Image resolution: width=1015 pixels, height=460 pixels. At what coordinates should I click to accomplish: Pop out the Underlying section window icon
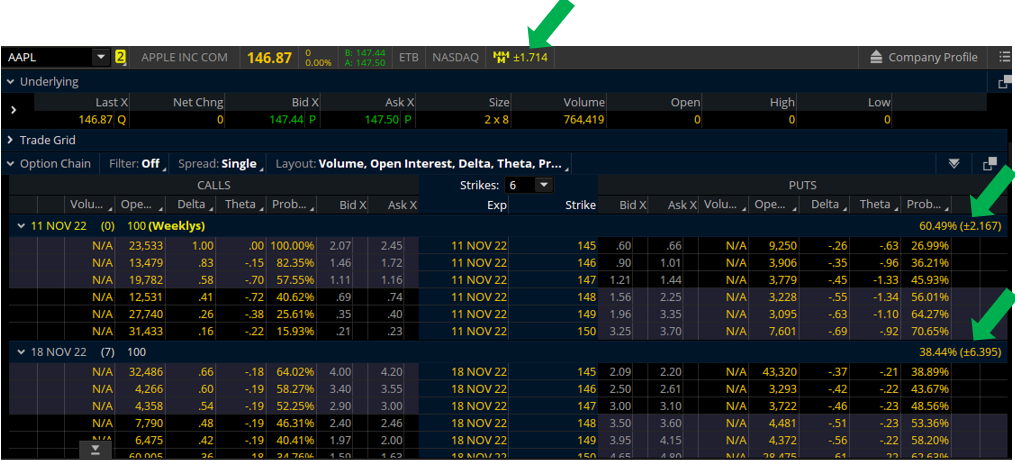pos(1004,82)
